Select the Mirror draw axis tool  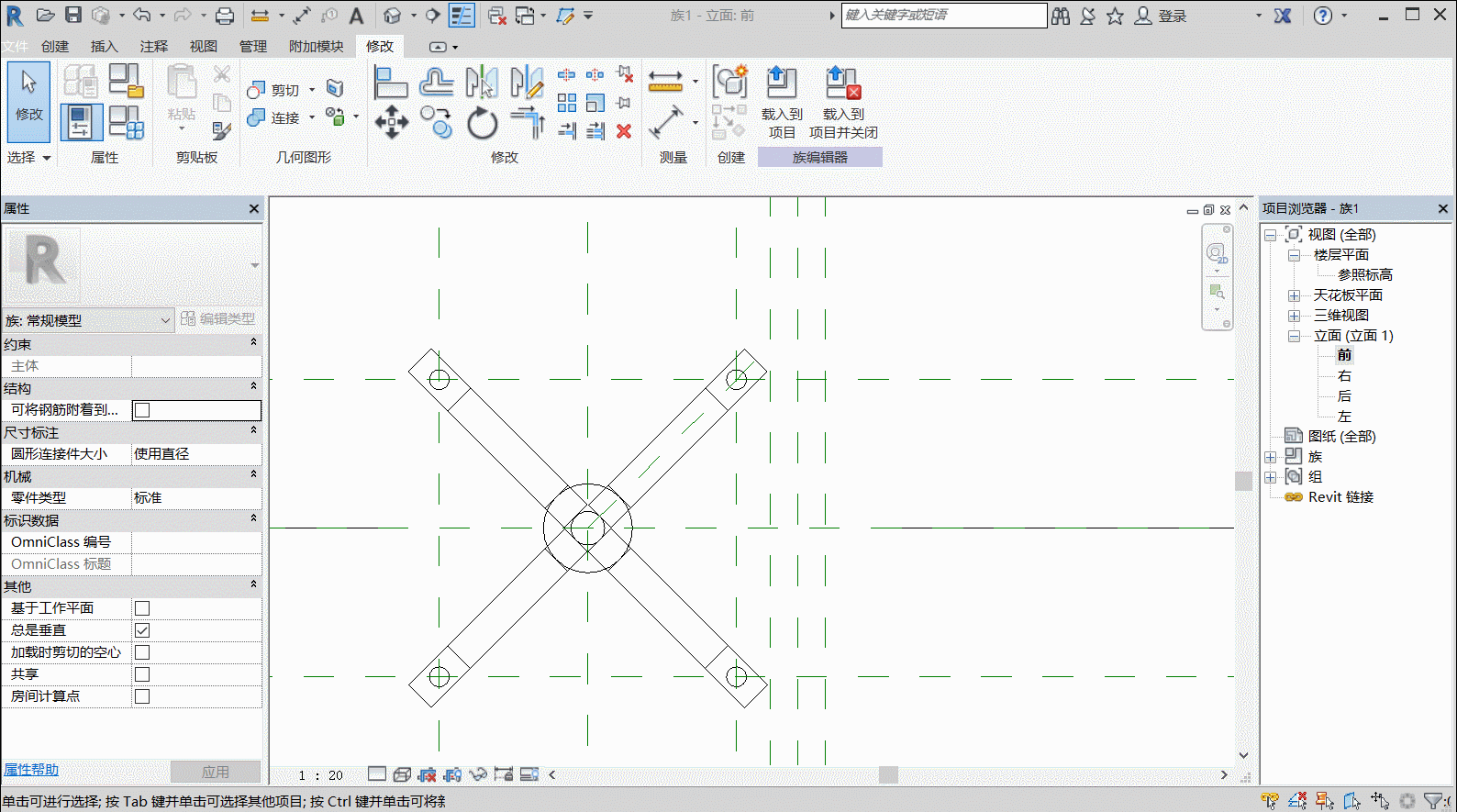pyautogui.click(x=527, y=83)
